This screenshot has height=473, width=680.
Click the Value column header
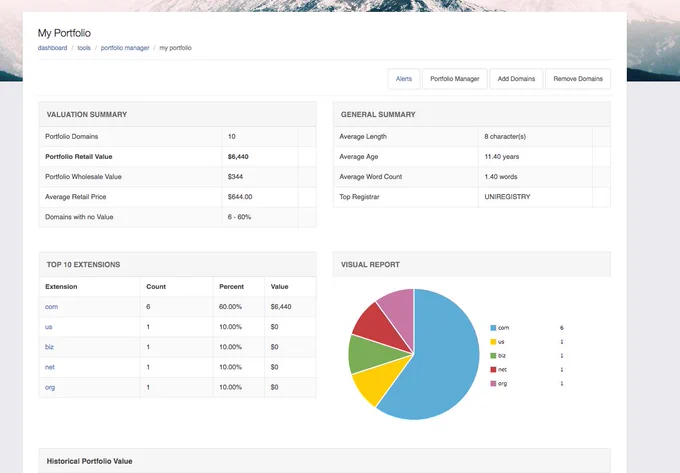(279, 287)
